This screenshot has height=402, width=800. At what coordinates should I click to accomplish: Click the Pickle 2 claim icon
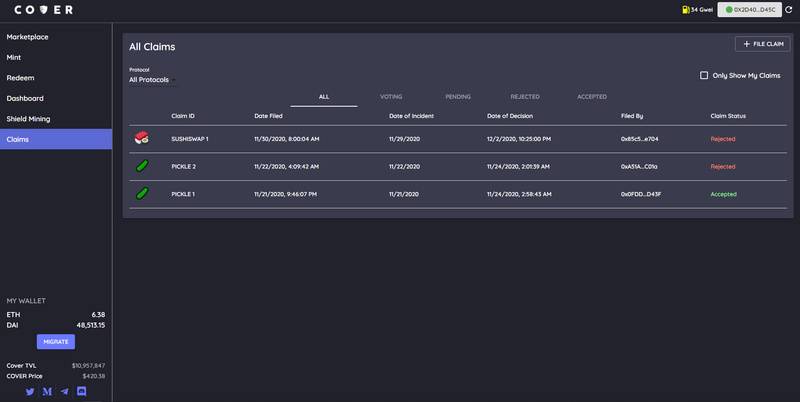click(x=142, y=166)
